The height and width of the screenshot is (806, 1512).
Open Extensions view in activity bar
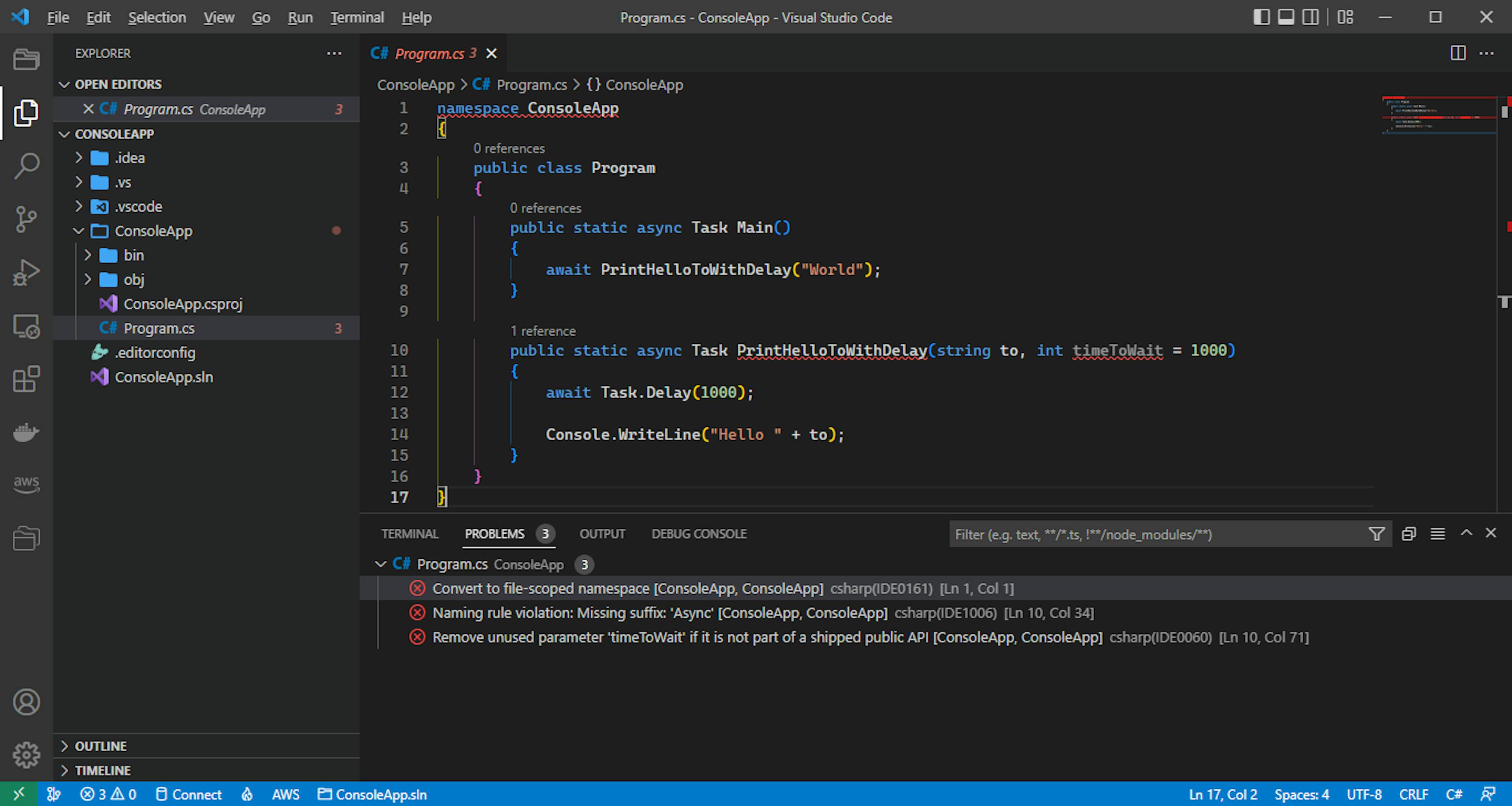pos(26,379)
